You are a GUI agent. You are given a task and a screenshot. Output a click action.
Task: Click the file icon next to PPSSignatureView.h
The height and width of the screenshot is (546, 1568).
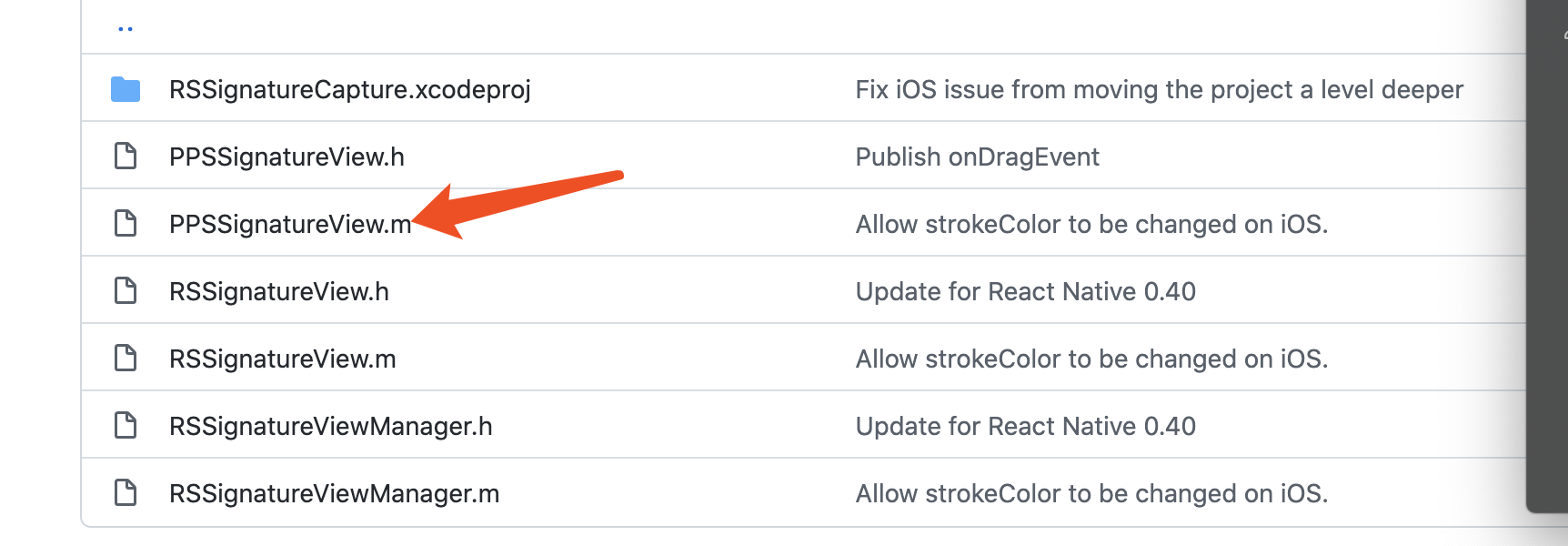click(126, 156)
